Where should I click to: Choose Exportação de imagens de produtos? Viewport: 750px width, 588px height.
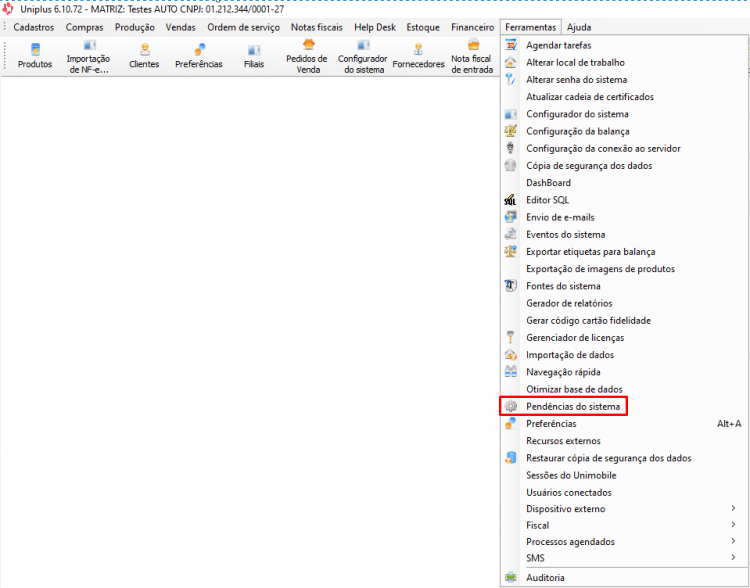tap(624, 269)
